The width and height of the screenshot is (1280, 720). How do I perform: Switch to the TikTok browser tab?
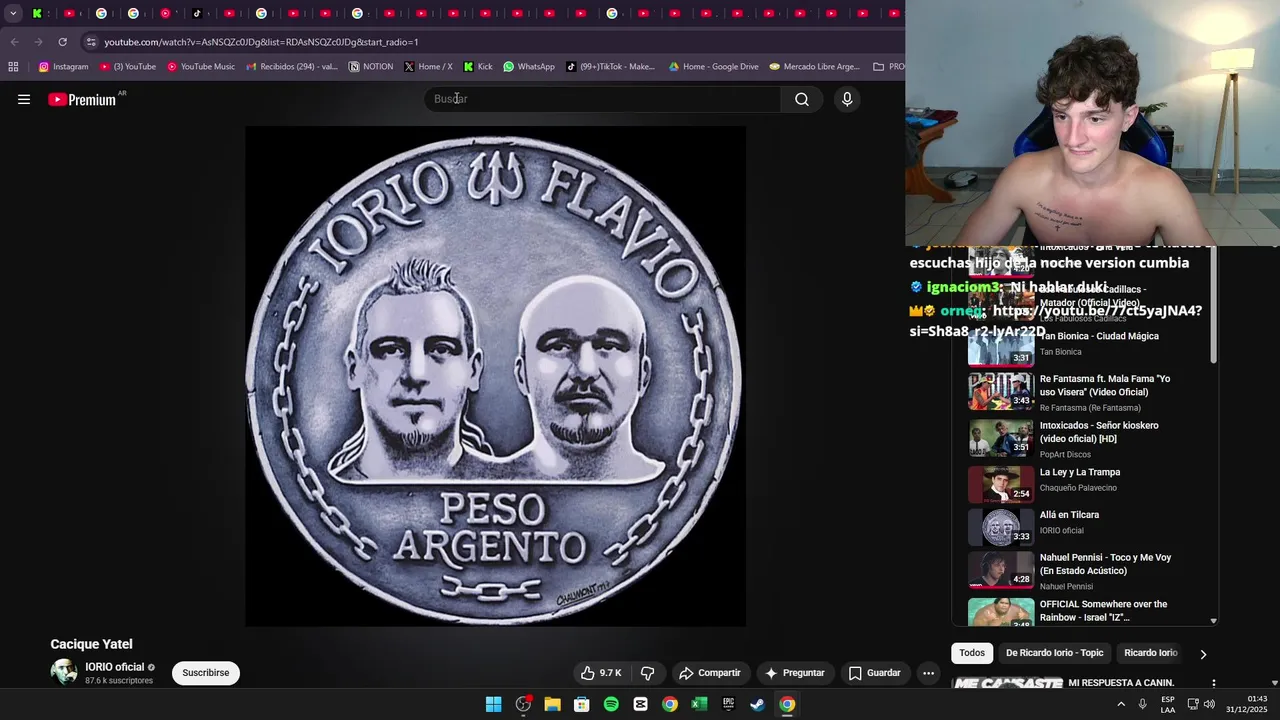[197, 13]
